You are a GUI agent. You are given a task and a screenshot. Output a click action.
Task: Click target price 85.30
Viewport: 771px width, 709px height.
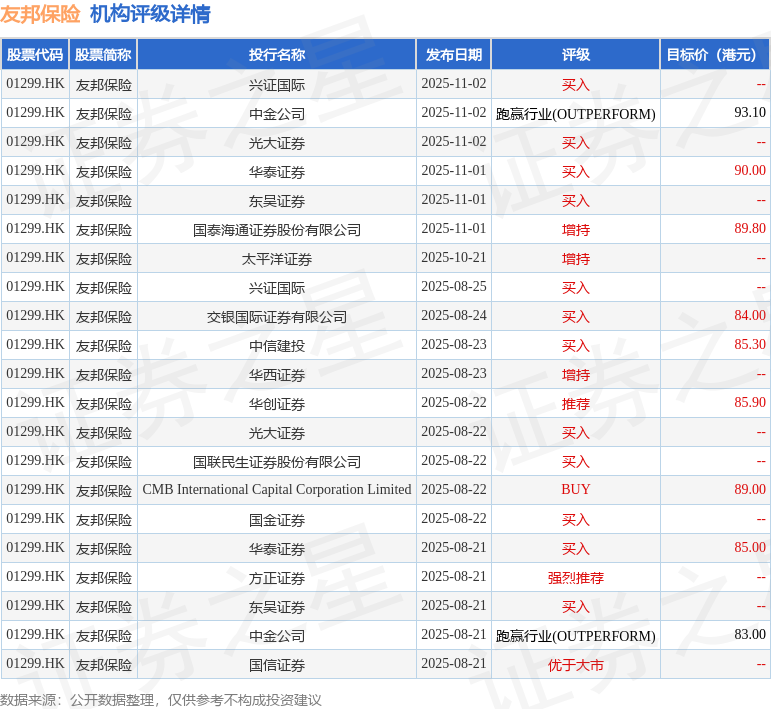point(750,345)
